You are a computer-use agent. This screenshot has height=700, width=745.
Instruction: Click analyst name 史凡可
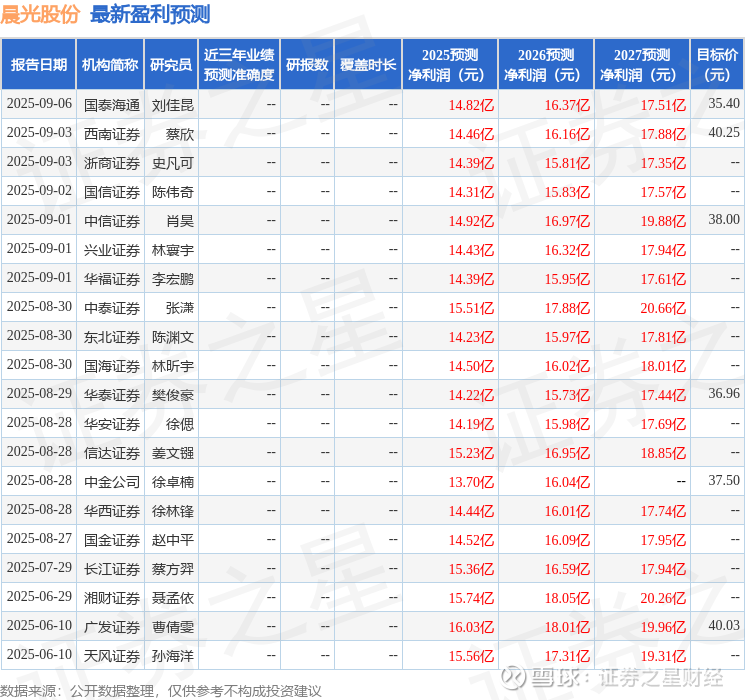[x=173, y=163]
